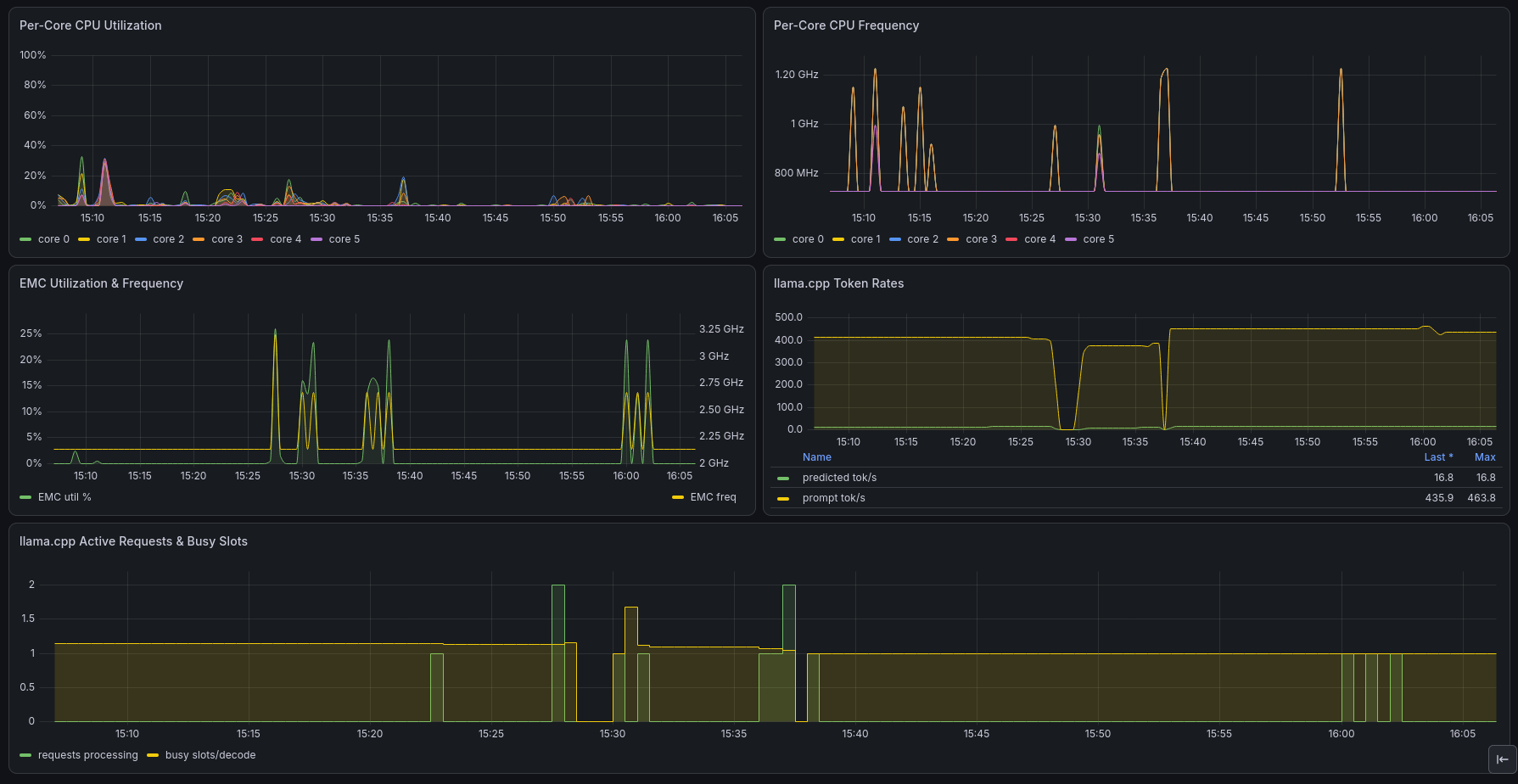
Task: Click purple color swatch for core 5 in CPU Frequency
Action: [x=1071, y=239]
